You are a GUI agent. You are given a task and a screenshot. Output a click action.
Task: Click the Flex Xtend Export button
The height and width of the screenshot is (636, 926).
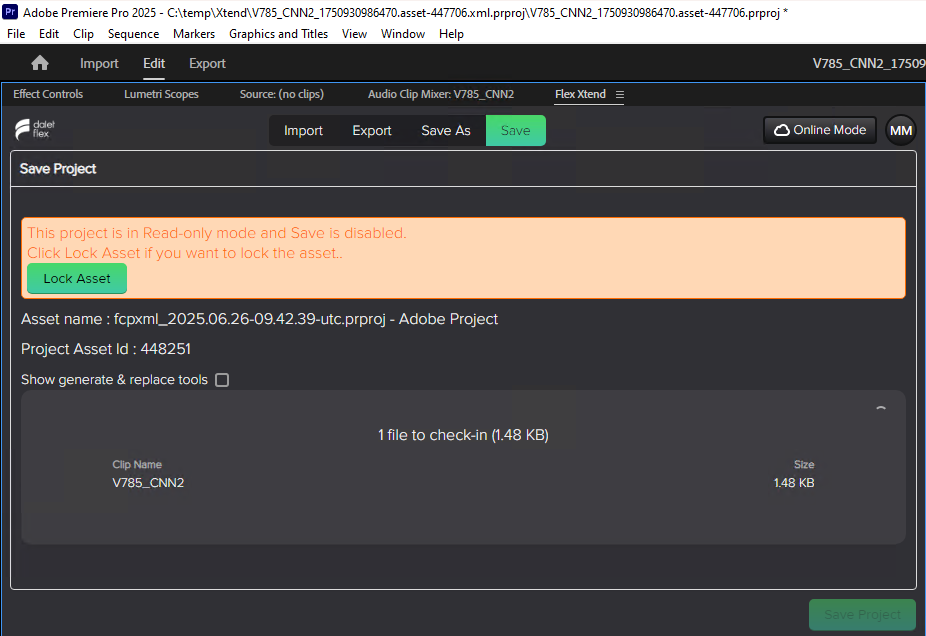(372, 131)
